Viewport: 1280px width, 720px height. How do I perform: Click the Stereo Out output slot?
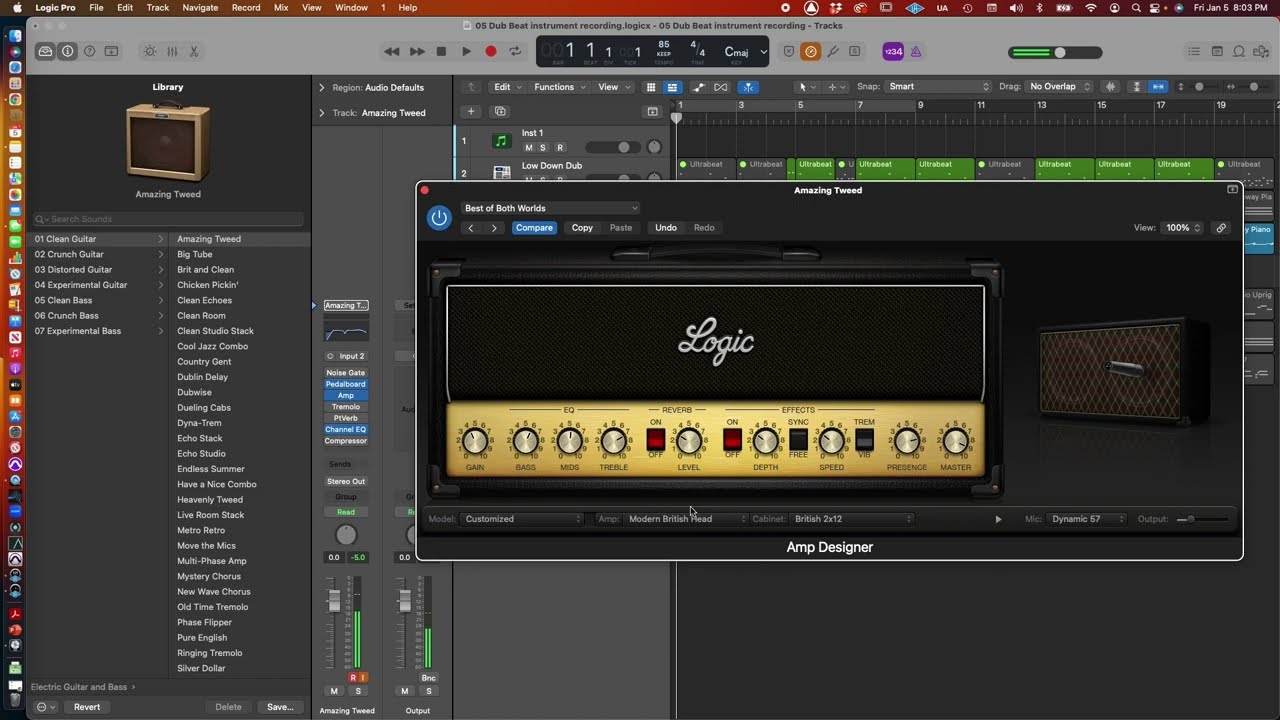click(346, 481)
